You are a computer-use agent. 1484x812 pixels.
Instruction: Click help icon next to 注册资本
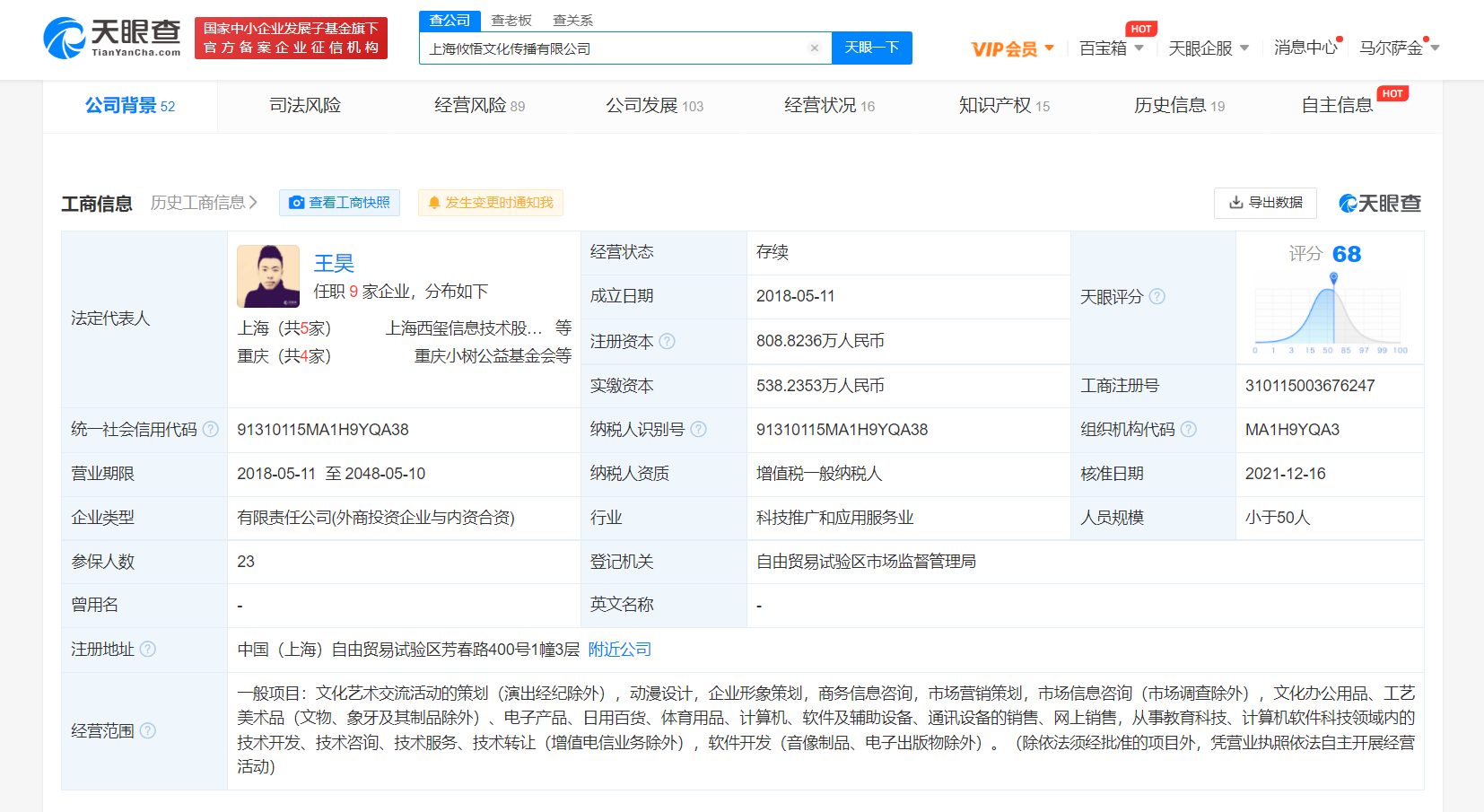[x=667, y=341]
